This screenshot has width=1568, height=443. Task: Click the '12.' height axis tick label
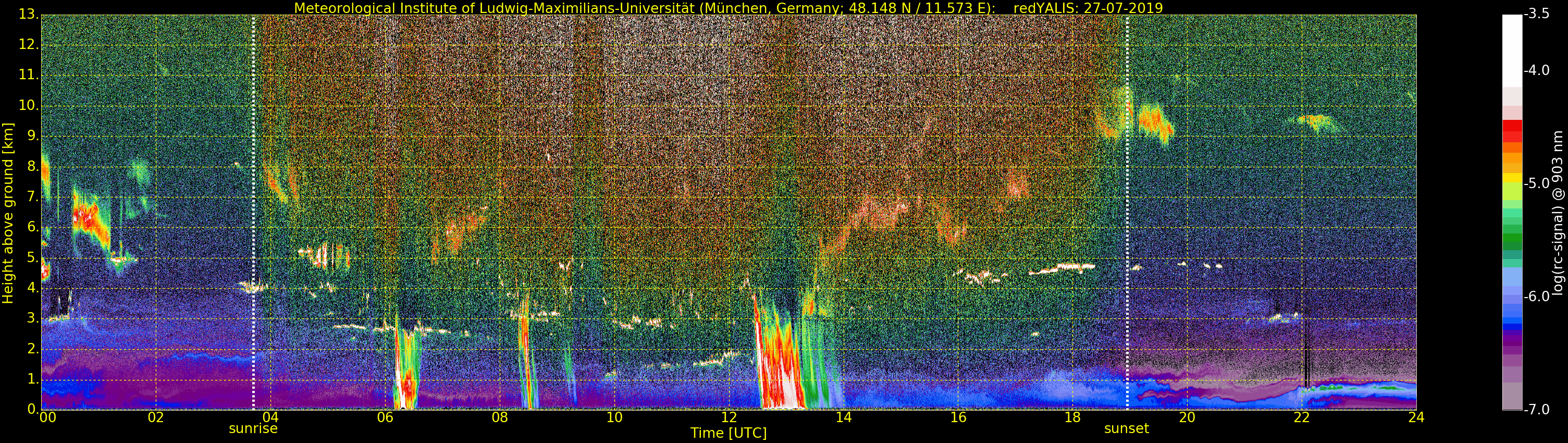tap(29, 44)
